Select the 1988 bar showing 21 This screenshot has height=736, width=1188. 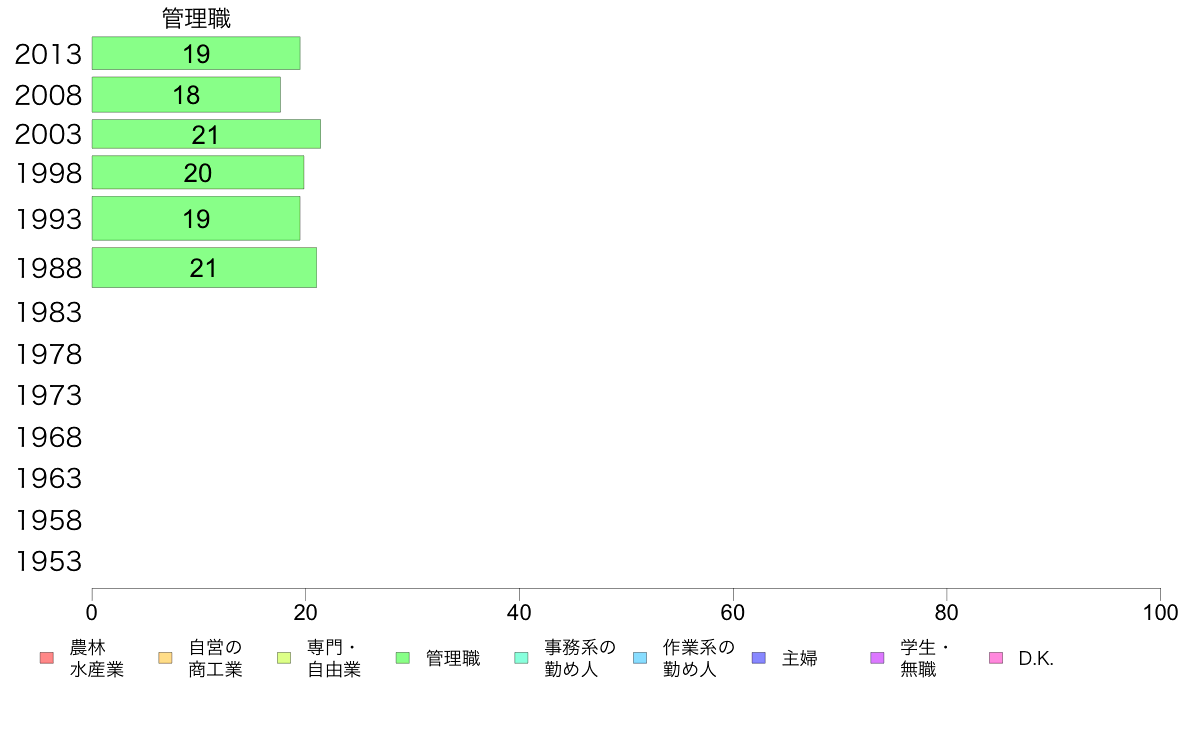205,268
